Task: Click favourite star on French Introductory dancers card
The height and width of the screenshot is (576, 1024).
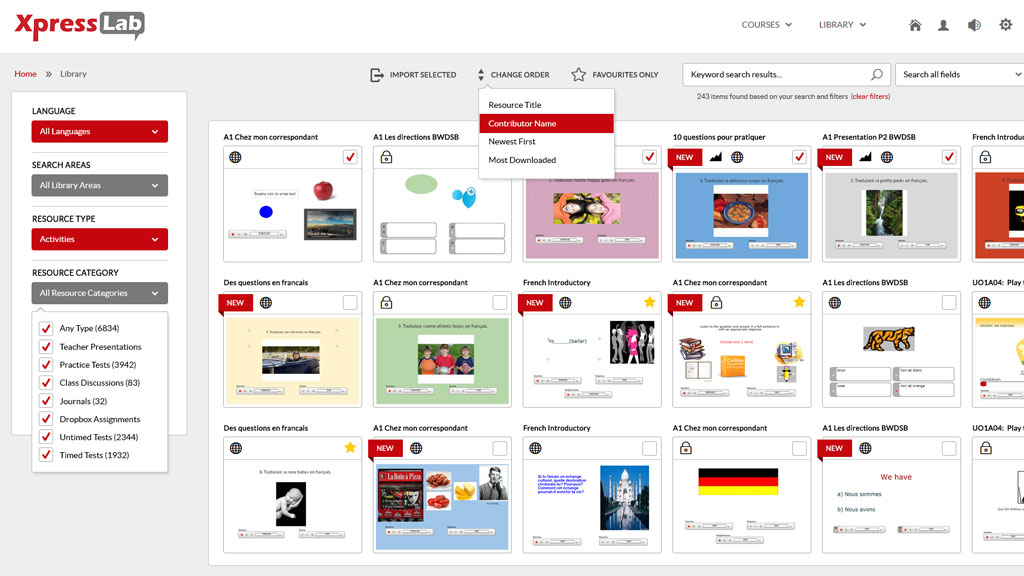Action: [649, 302]
